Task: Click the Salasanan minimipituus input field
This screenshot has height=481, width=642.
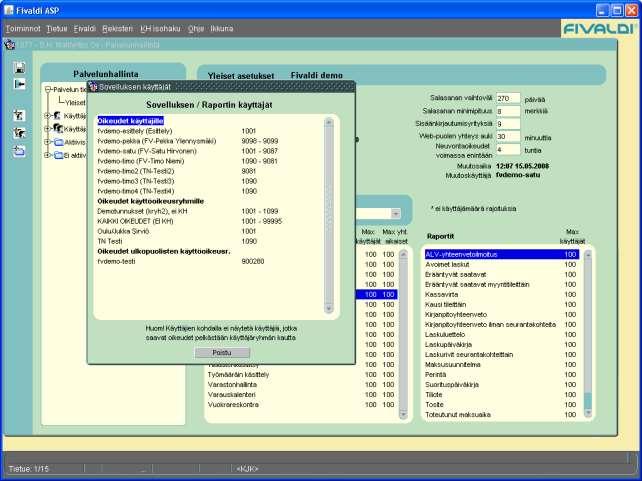Action: coord(508,111)
